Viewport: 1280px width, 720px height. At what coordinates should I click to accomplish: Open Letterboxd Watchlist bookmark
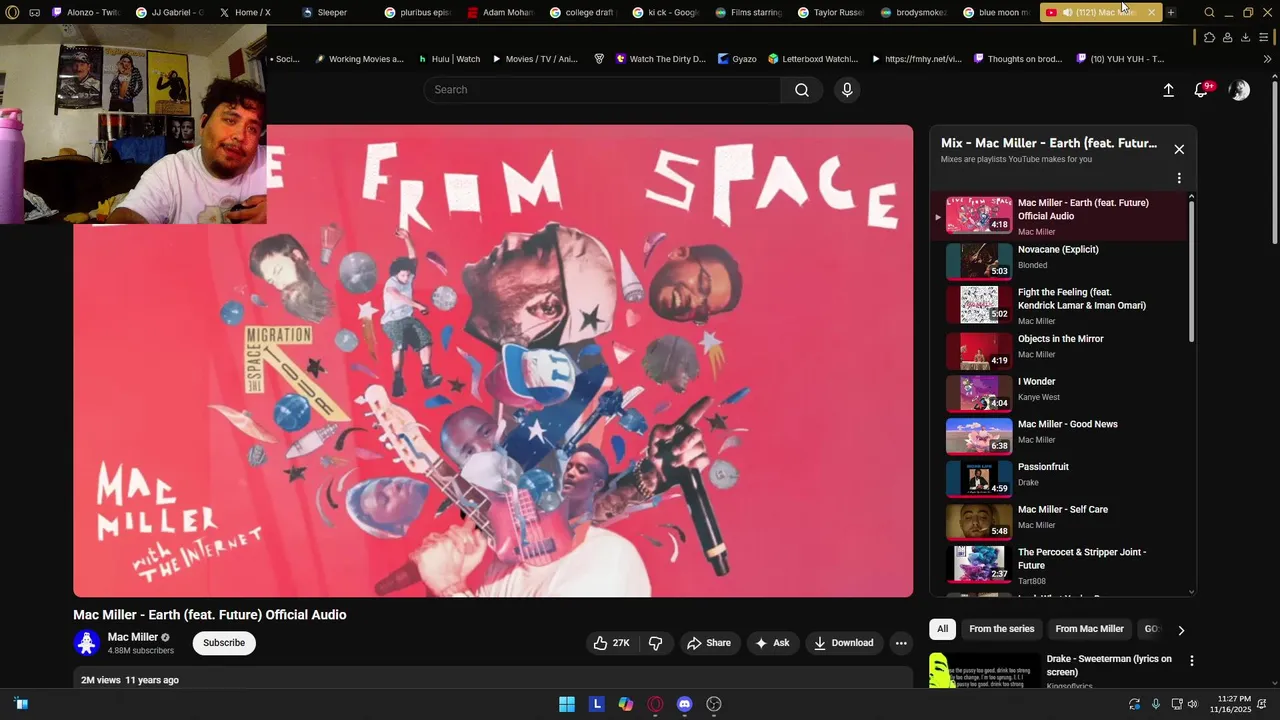[813, 59]
